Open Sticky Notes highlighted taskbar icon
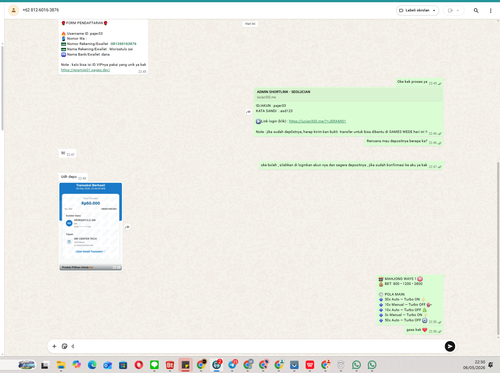500x373 pixels. (x=185, y=365)
